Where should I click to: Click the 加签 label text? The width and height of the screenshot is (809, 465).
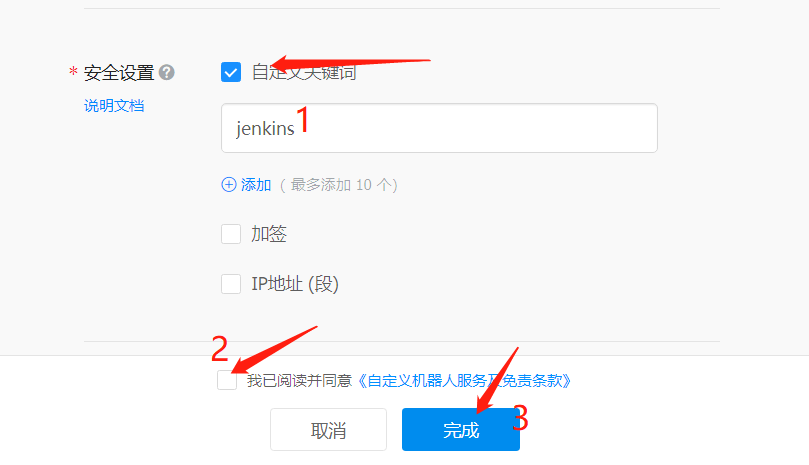click(269, 234)
